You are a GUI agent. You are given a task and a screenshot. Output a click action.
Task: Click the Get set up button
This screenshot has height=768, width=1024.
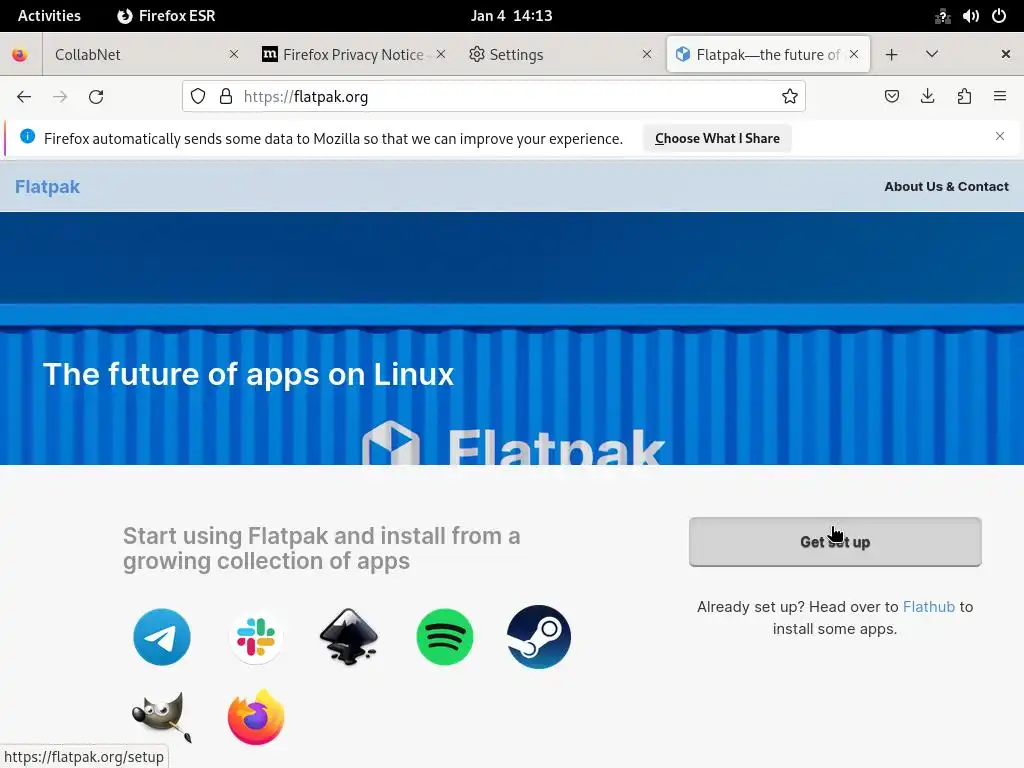[835, 542]
